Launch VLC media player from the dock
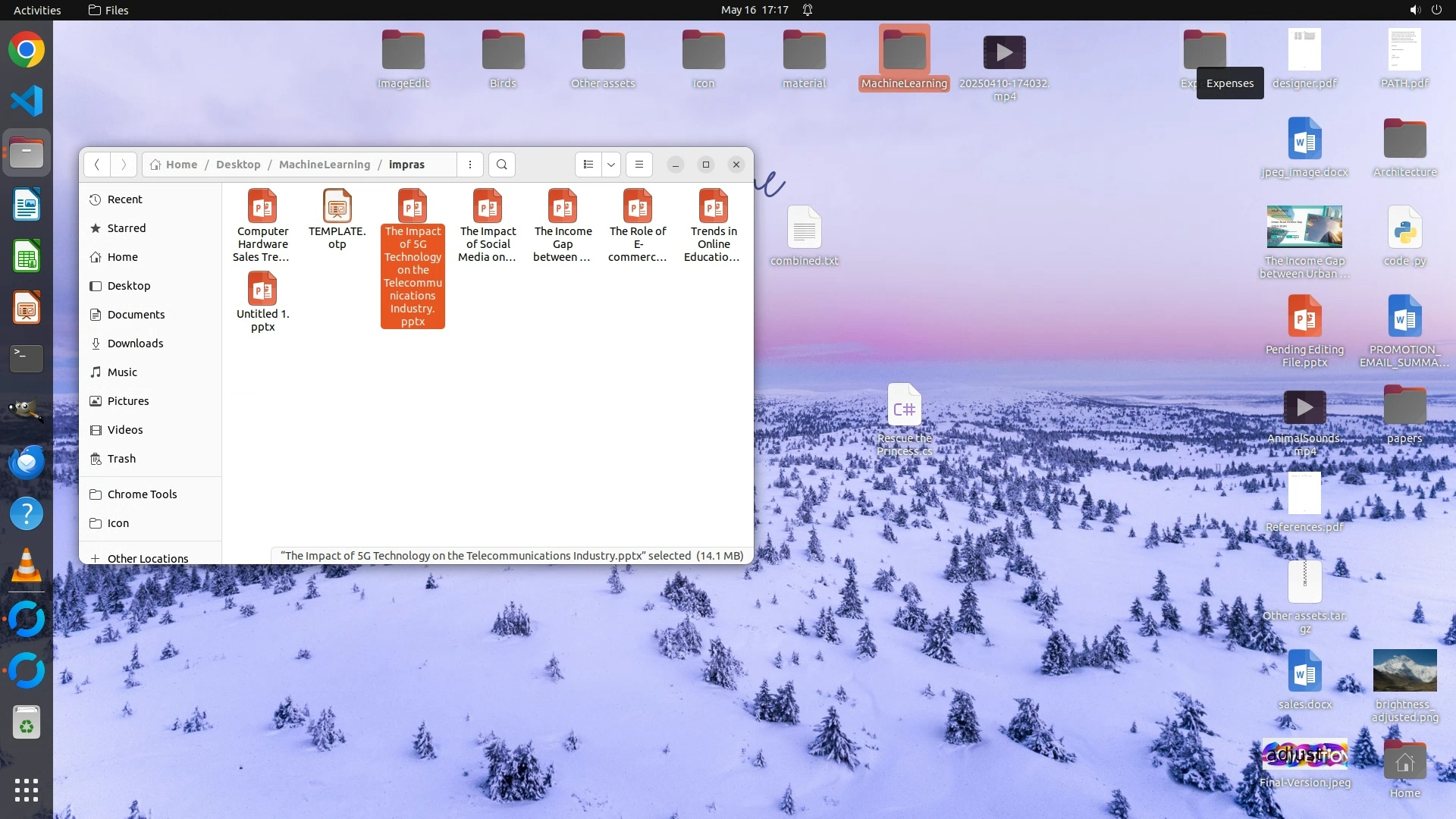The height and width of the screenshot is (819, 1456). tap(27, 566)
